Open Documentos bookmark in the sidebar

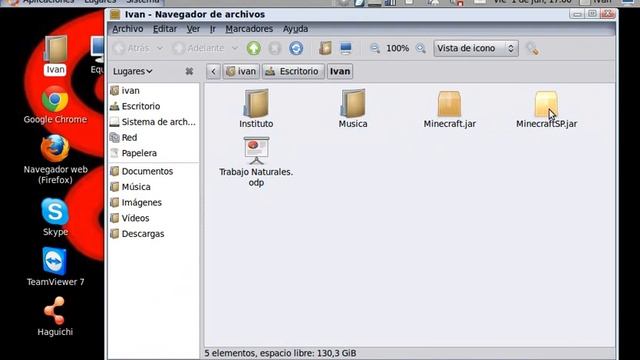(x=154, y=171)
